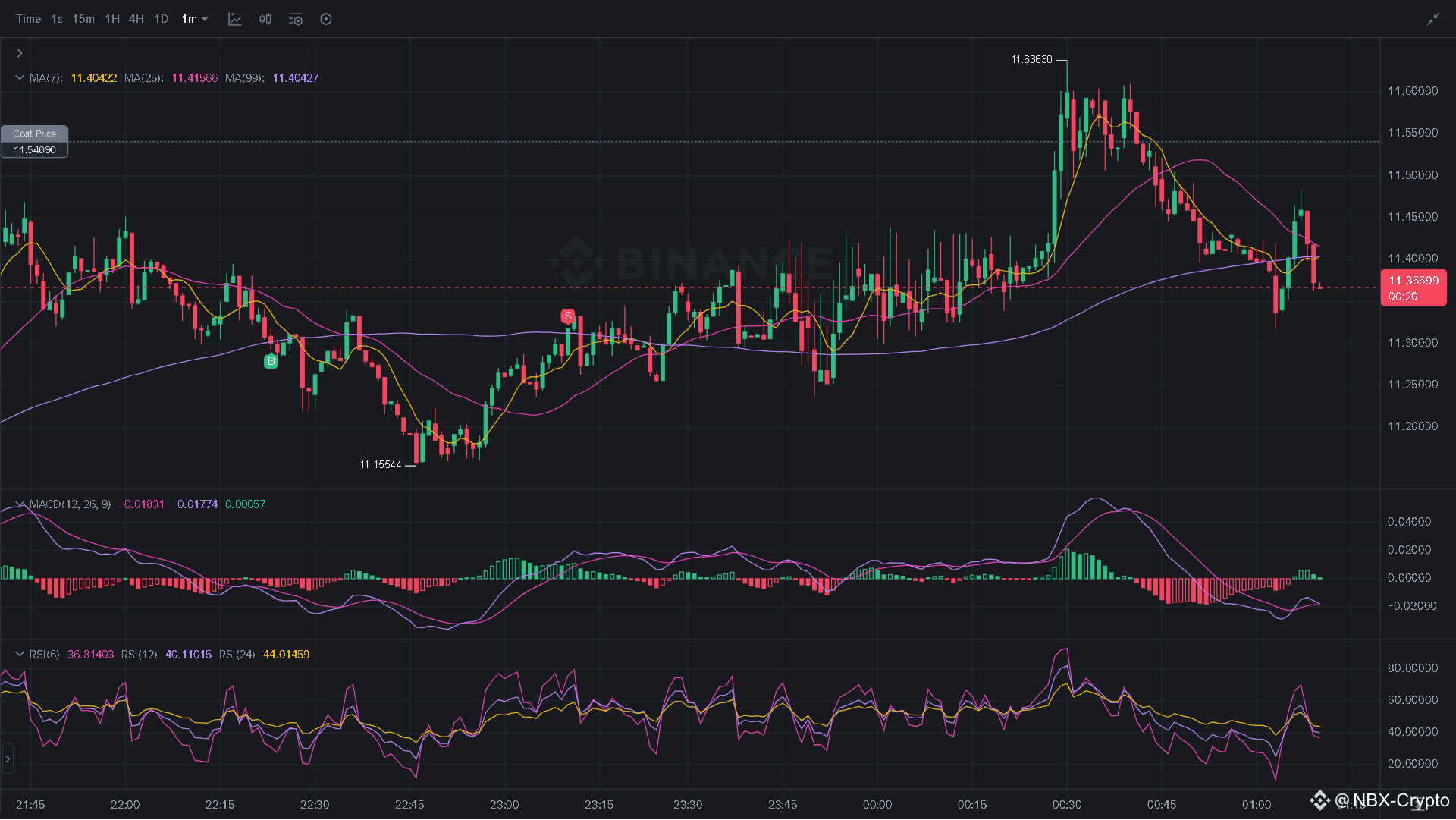The image size is (1456, 820).
Task: Click the 00:30 time axis label
Action: (x=1067, y=805)
